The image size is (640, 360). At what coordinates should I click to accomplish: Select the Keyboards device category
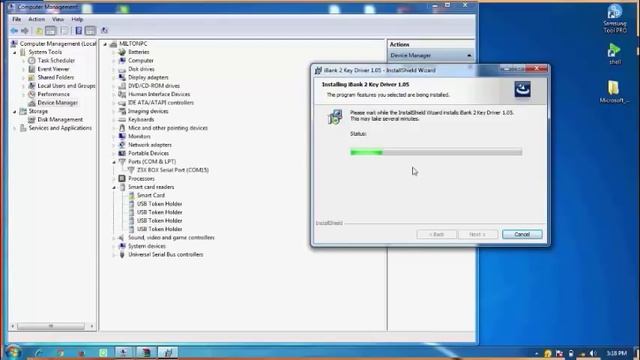pos(141,120)
